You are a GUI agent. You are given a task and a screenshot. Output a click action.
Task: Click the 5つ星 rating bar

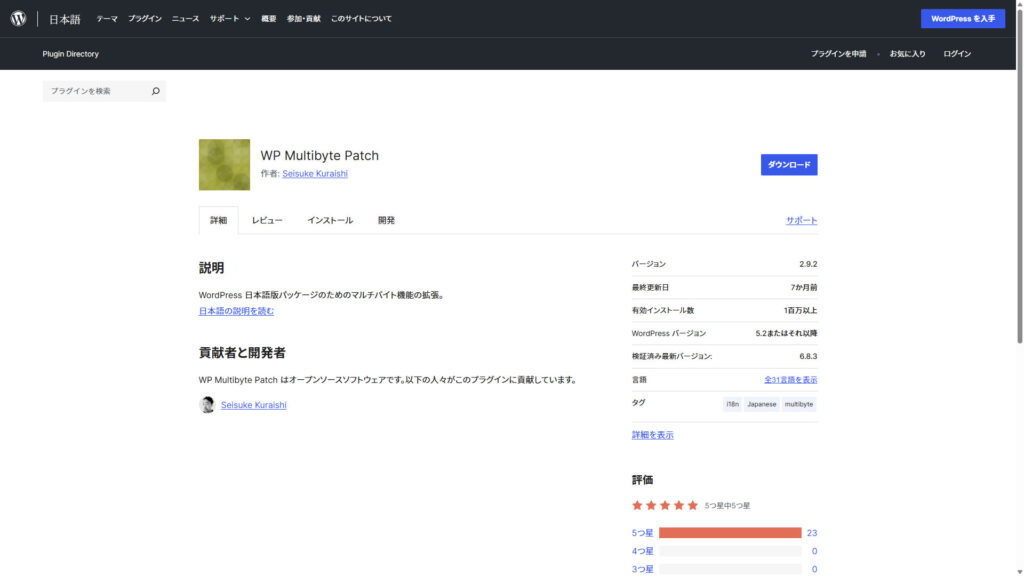point(730,533)
